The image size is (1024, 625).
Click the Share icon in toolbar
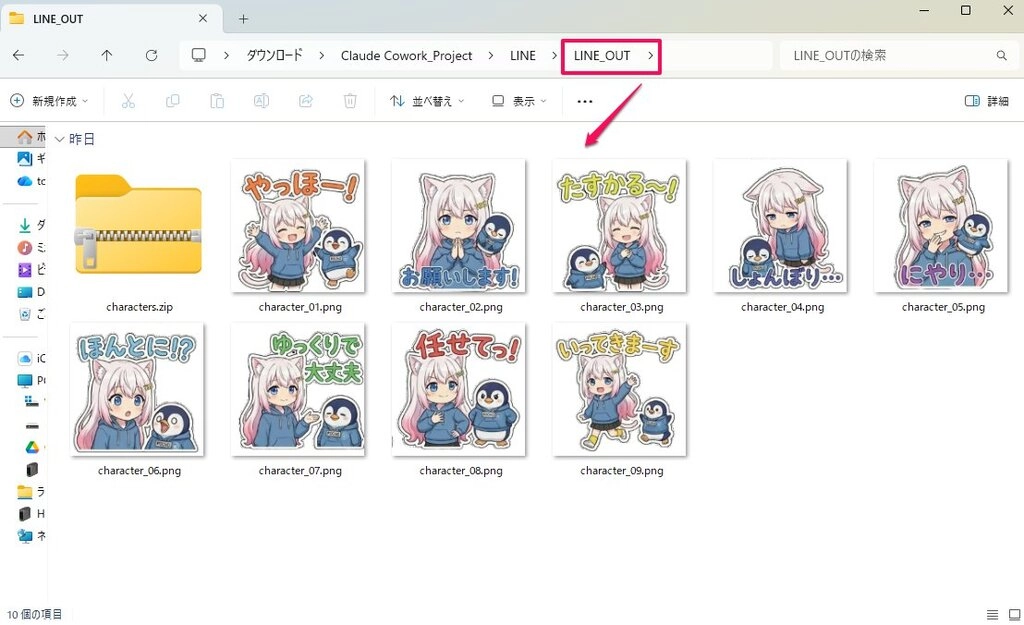point(306,101)
